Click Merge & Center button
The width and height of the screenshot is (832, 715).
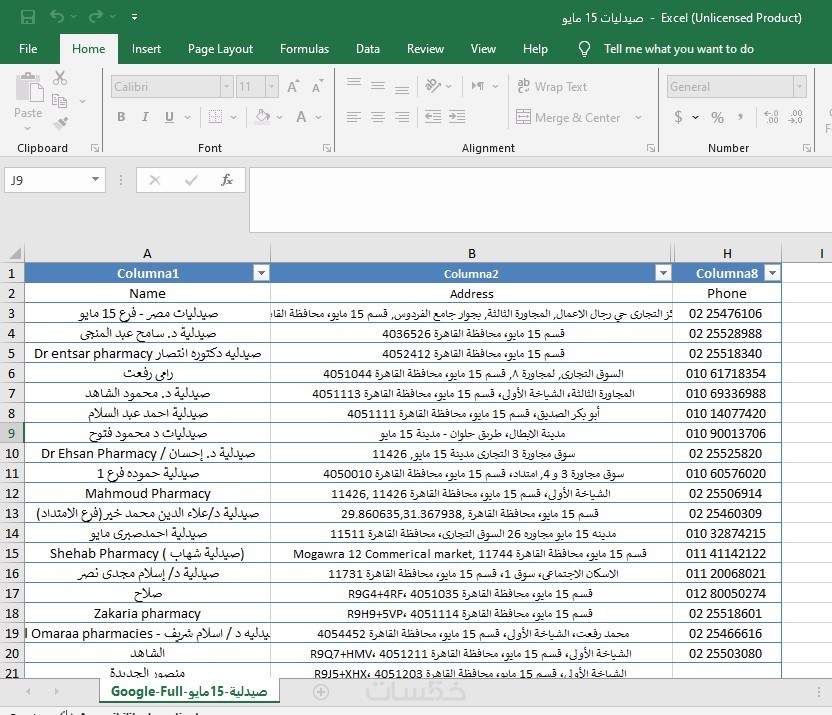[568, 117]
